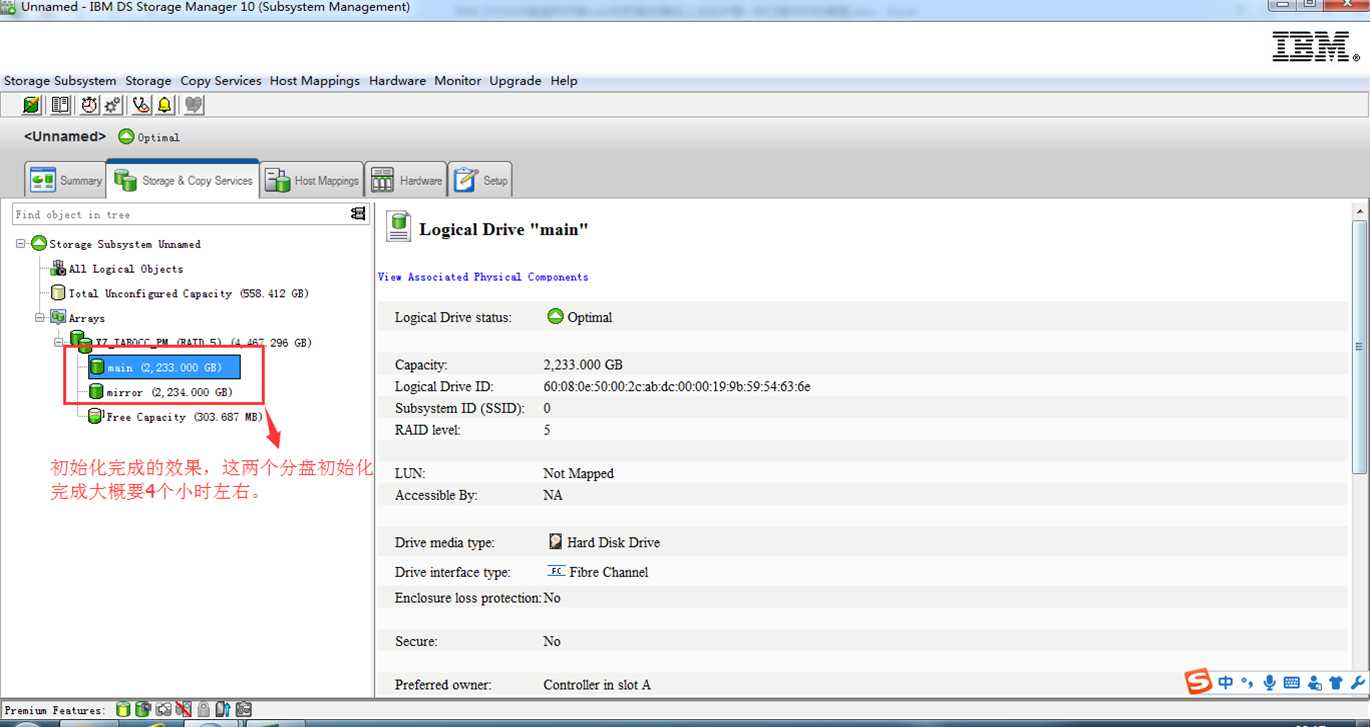Open the Hardware menu

click(x=397, y=81)
